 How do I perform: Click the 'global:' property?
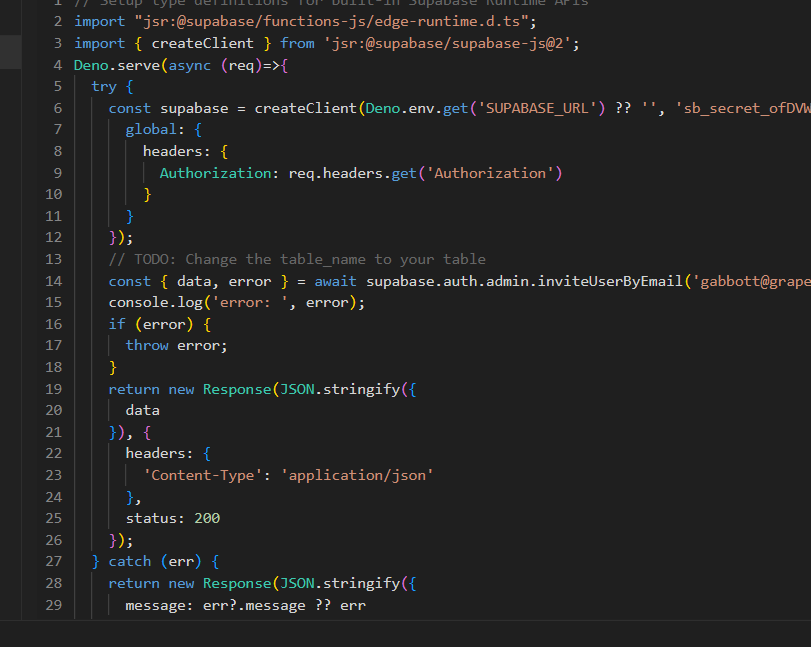155,130
